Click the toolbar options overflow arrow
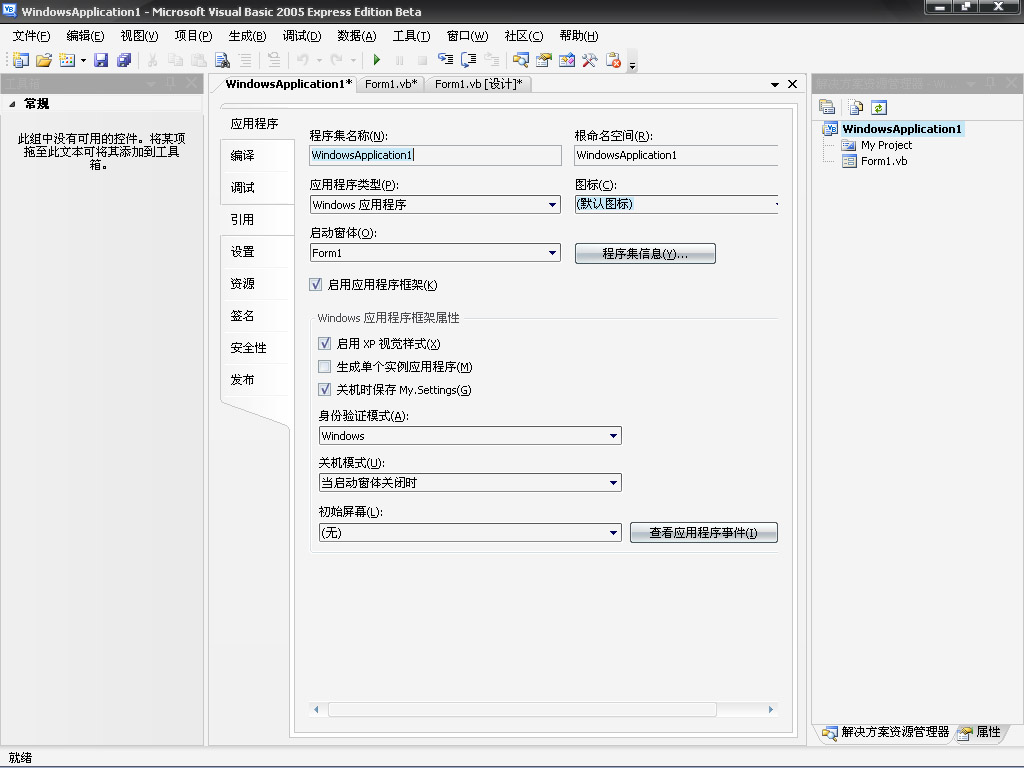 click(632, 65)
